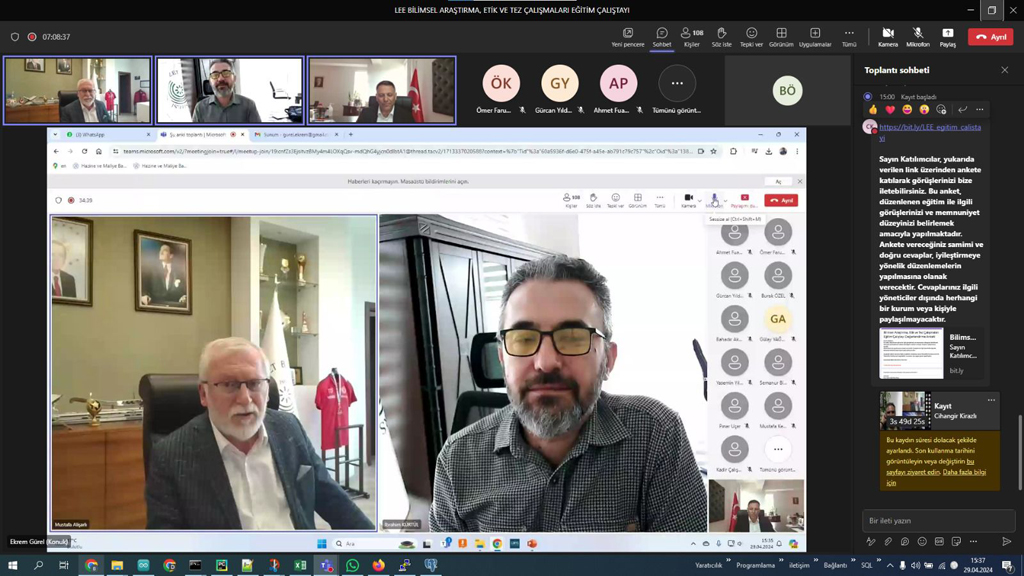Add heart reaction to chat message

click(x=890, y=110)
